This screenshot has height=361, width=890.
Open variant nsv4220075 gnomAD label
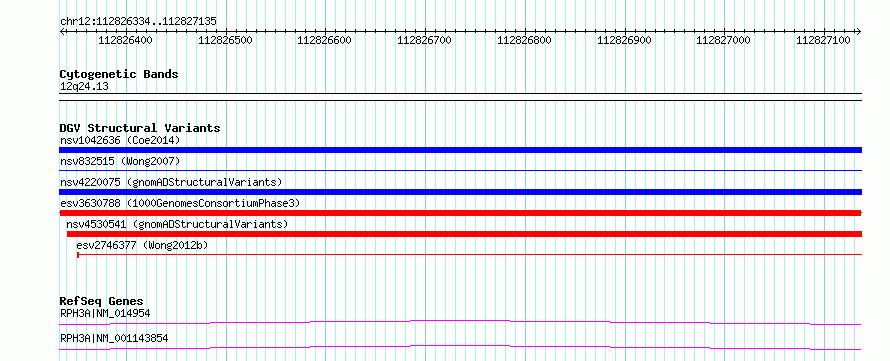click(x=171, y=182)
